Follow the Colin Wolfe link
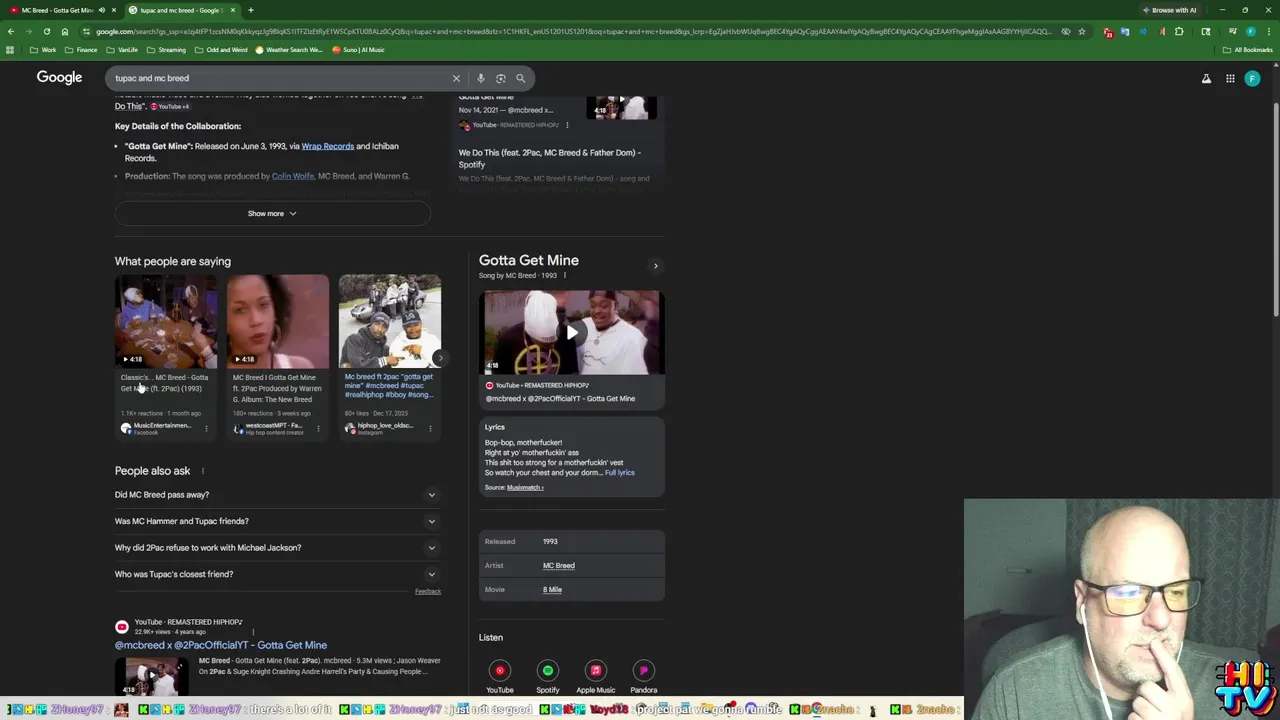This screenshot has width=1280, height=720. (x=293, y=176)
